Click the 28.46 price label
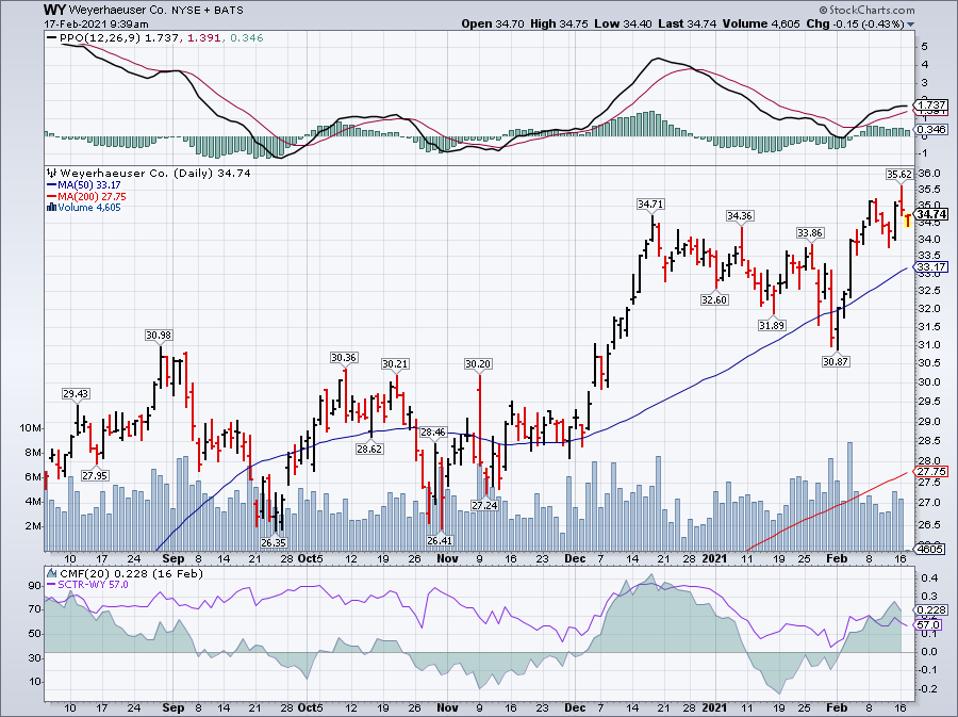Screen dimensions: 958x717 [x=433, y=432]
